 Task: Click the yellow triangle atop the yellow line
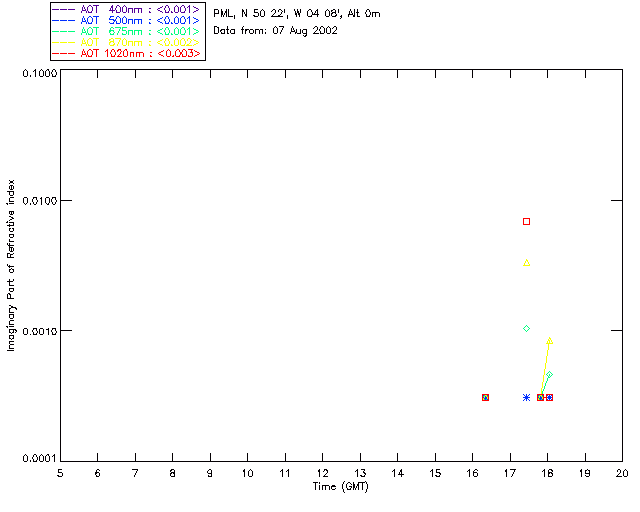tap(549, 341)
